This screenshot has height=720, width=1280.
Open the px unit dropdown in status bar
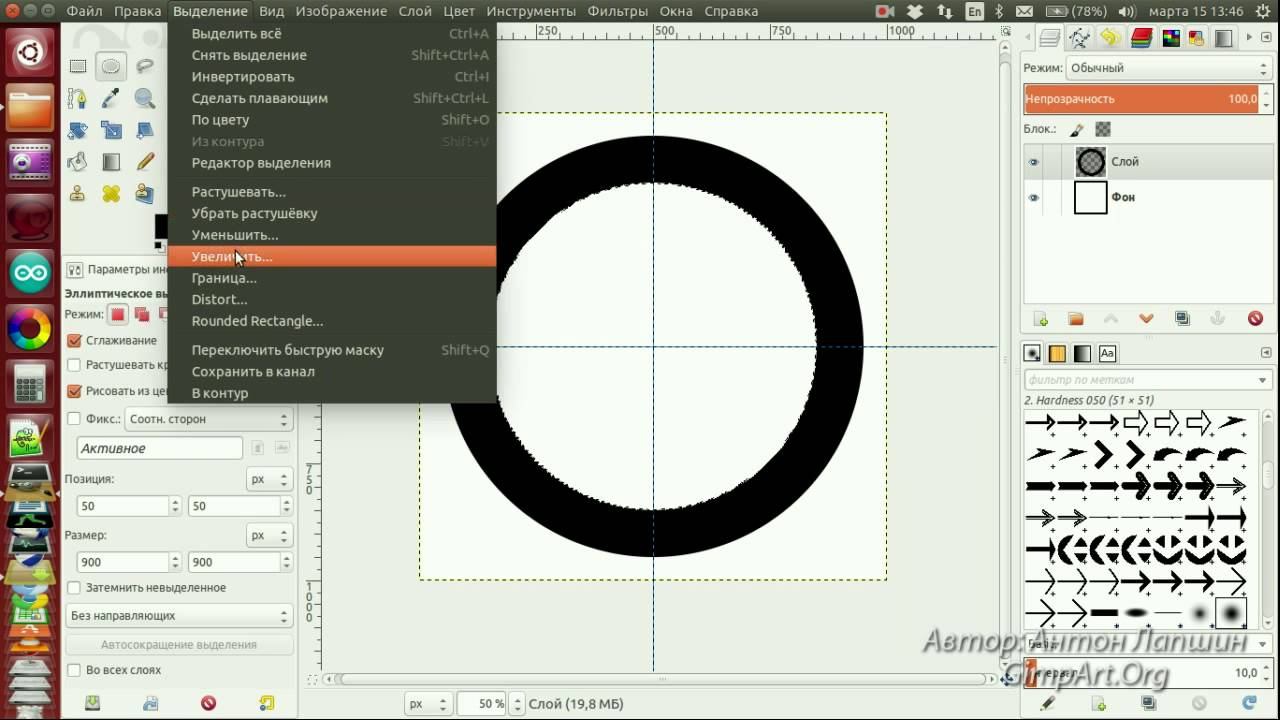[430, 704]
